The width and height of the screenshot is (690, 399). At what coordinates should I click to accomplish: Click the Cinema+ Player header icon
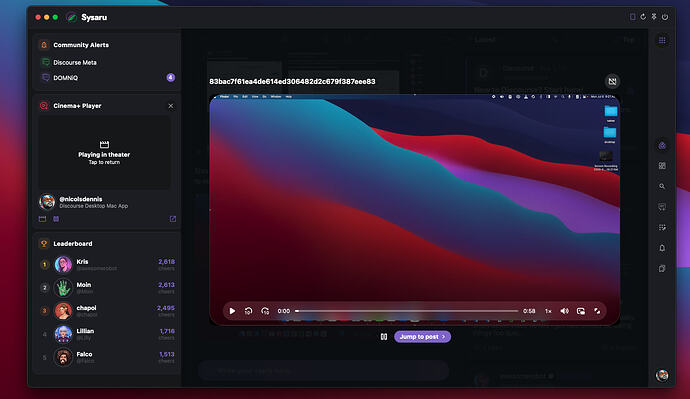[44, 106]
